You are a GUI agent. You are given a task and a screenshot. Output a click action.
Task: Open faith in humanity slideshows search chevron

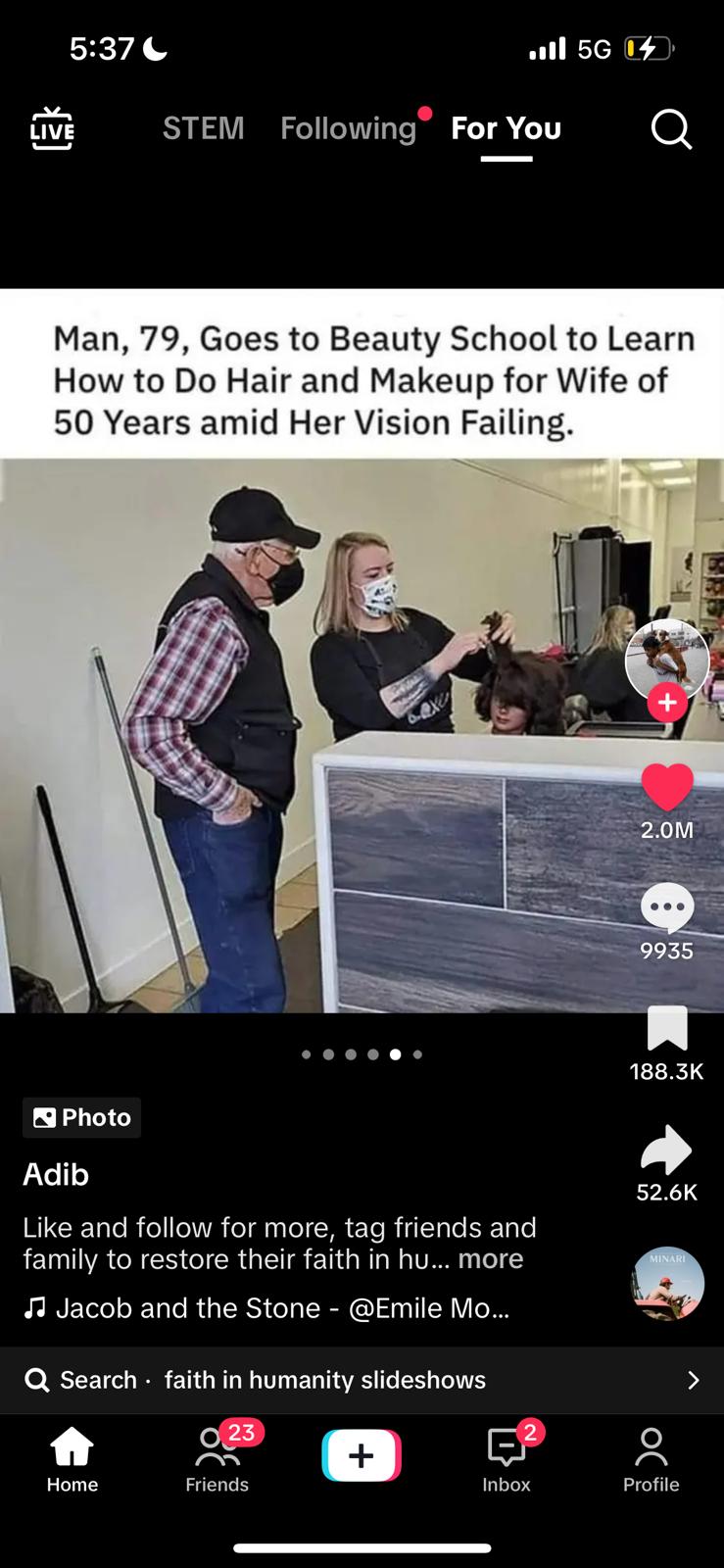pos(694,1380)
